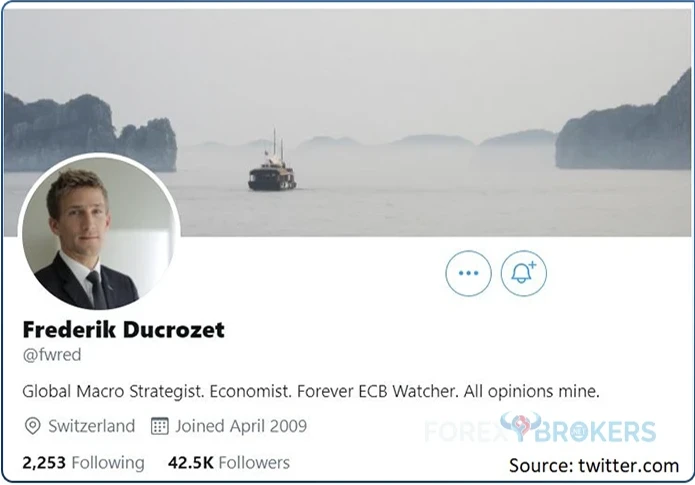695x485 pixels.
Task: Click the Joined April 2009 text
Action: [x=241, y=426]
